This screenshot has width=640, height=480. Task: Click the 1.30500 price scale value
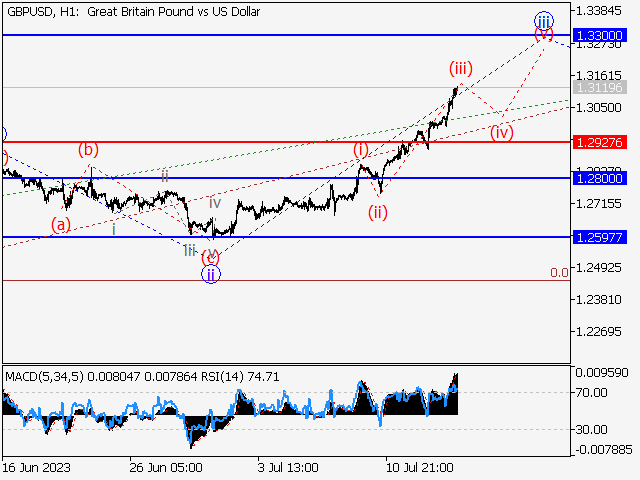point(598,108)
